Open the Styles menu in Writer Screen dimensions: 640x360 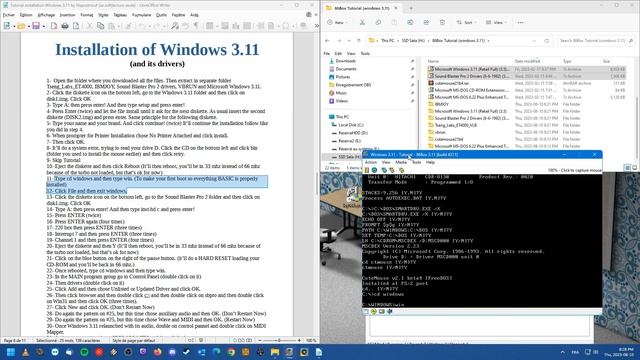103,15
